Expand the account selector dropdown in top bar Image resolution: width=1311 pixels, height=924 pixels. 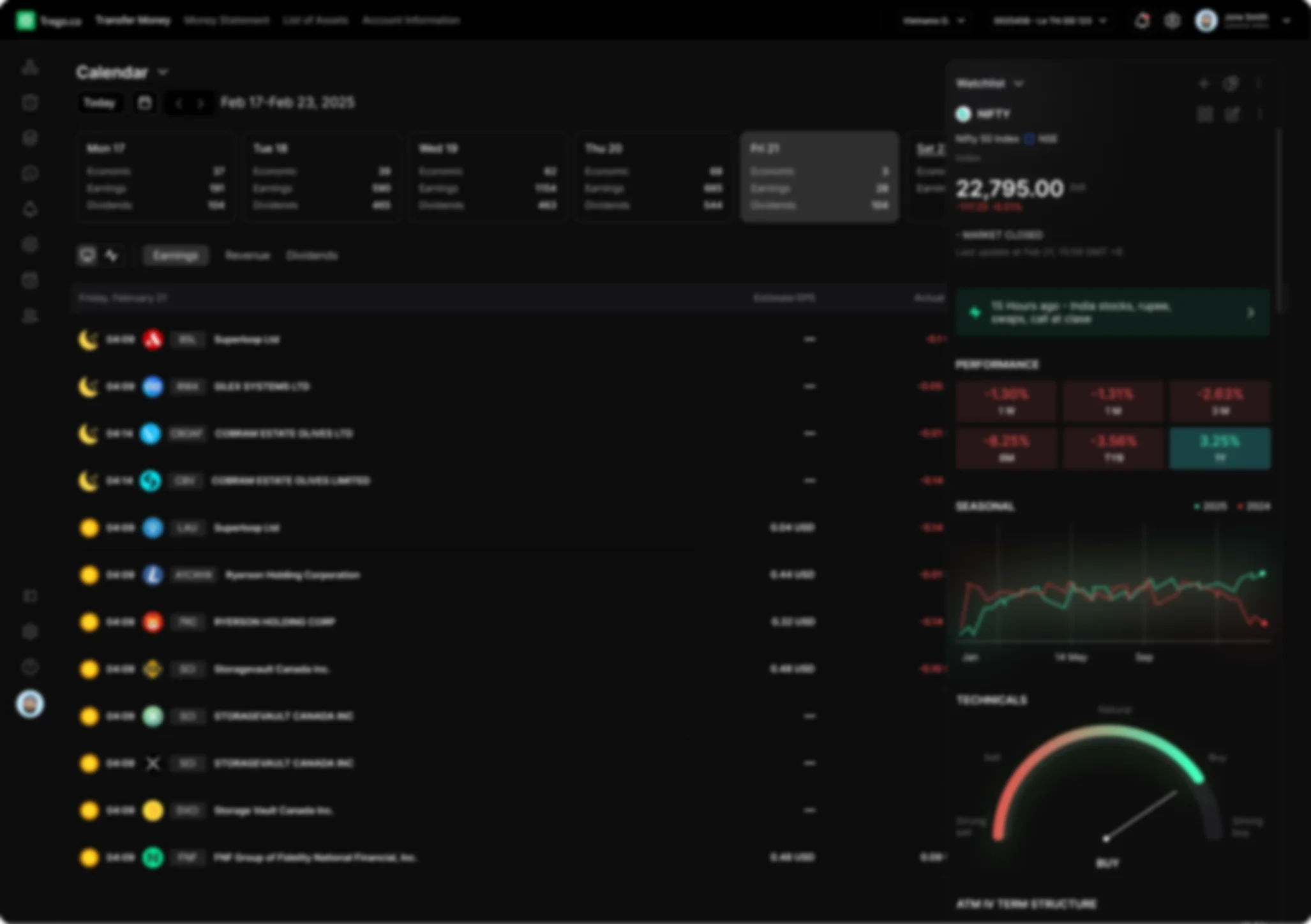point(1102,20)
